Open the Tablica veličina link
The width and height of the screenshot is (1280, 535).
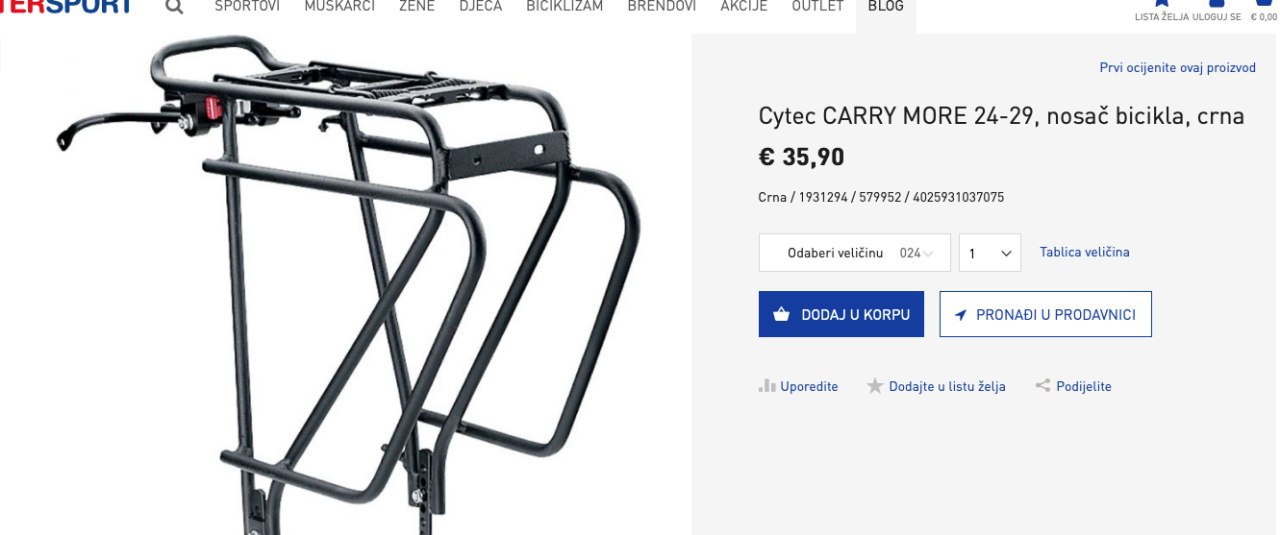(x=1085, y=252)
